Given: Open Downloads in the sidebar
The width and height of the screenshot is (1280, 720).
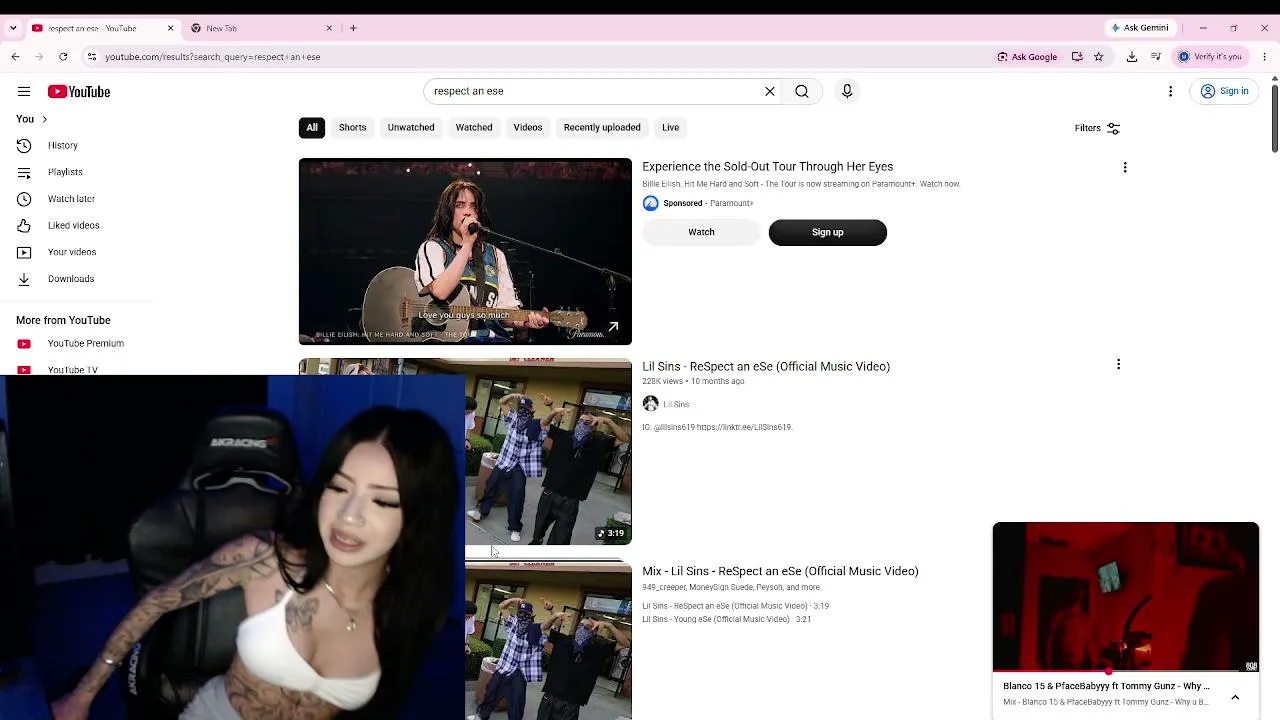Looking at the screenshot, I should click(x=71, y=279).
